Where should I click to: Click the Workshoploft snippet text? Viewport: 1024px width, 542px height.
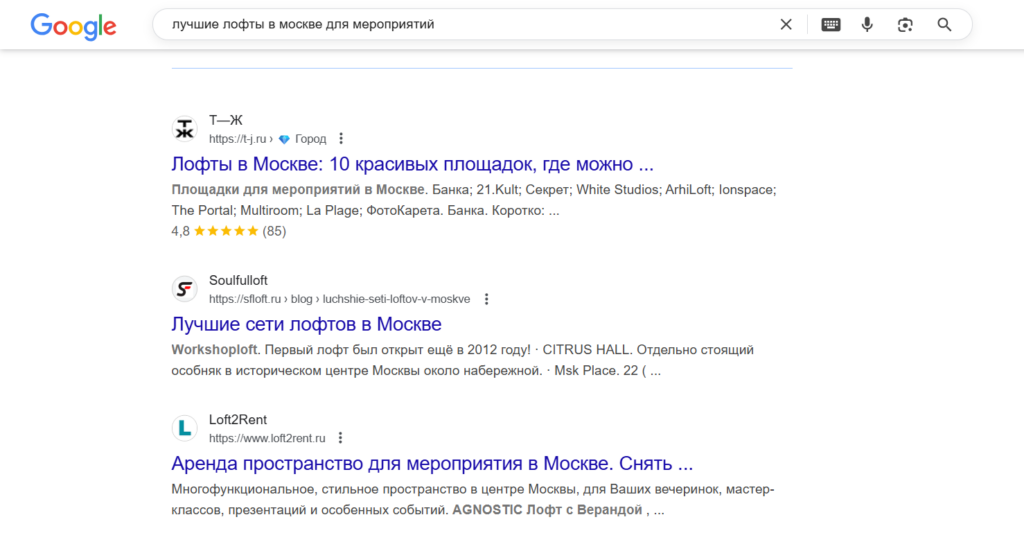pos(214,350)
